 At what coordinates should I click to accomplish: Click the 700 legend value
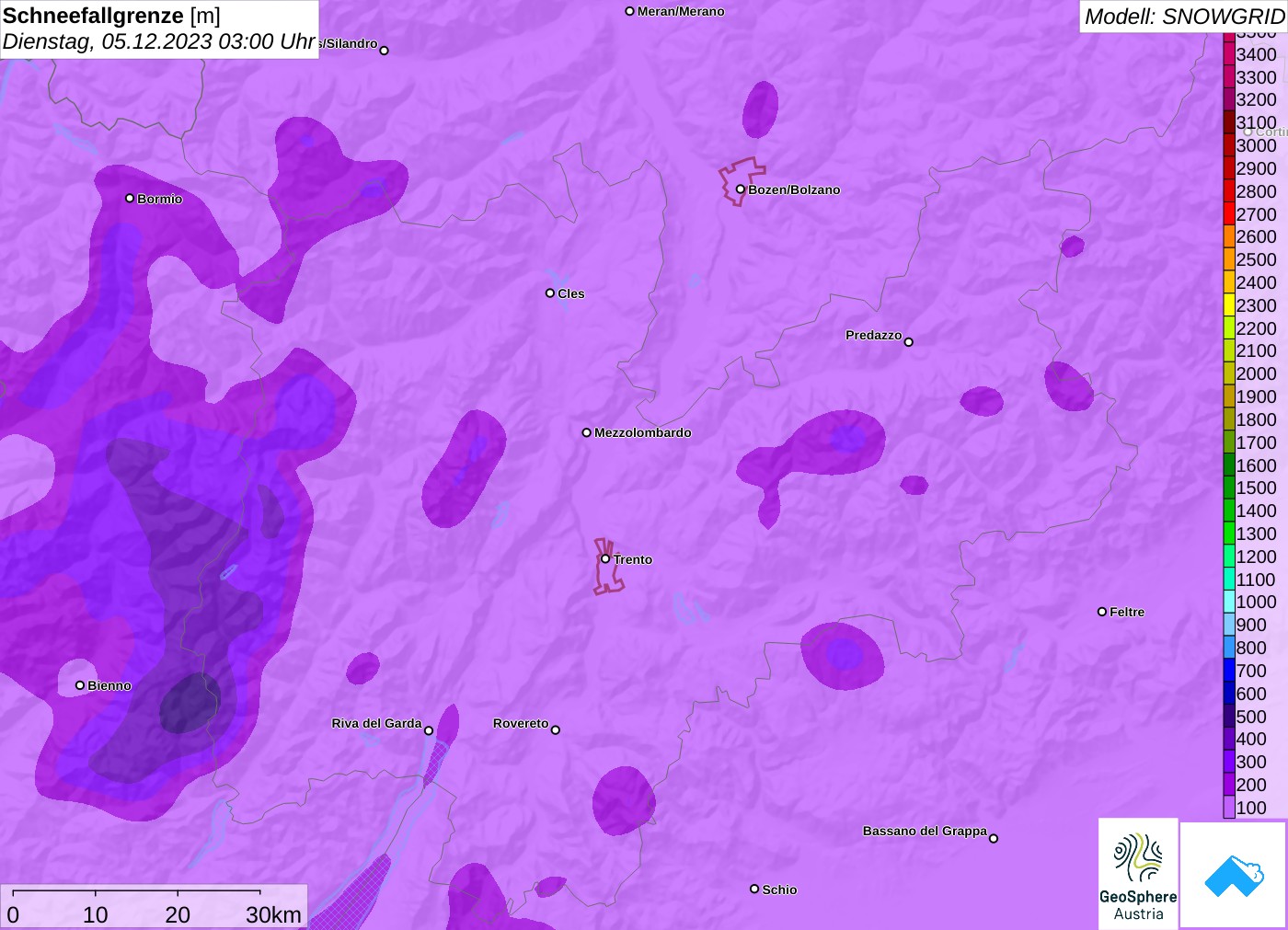pyautogui.click(x=1251, y=671)
